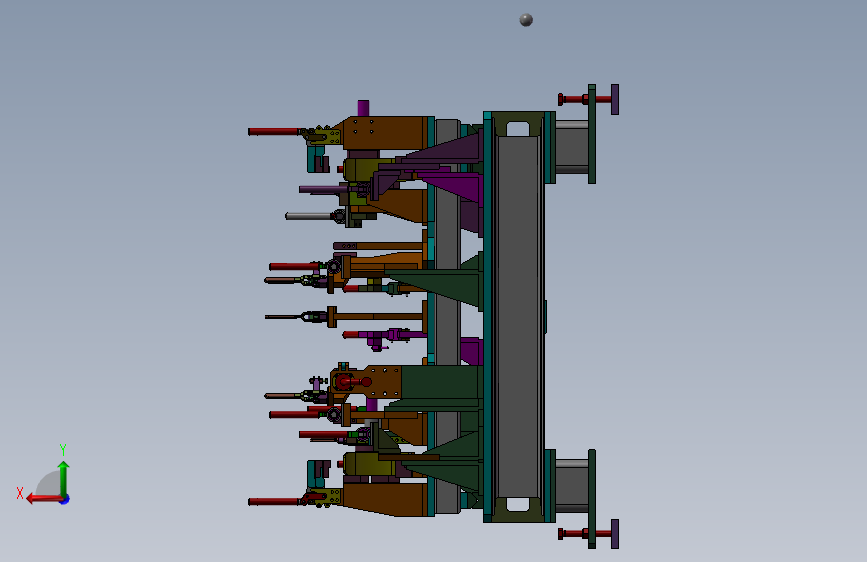Viewport: 867px width, 562px height.
Task: Select the silver-gray cylindrical handle rod
Action: click(310, 216)
